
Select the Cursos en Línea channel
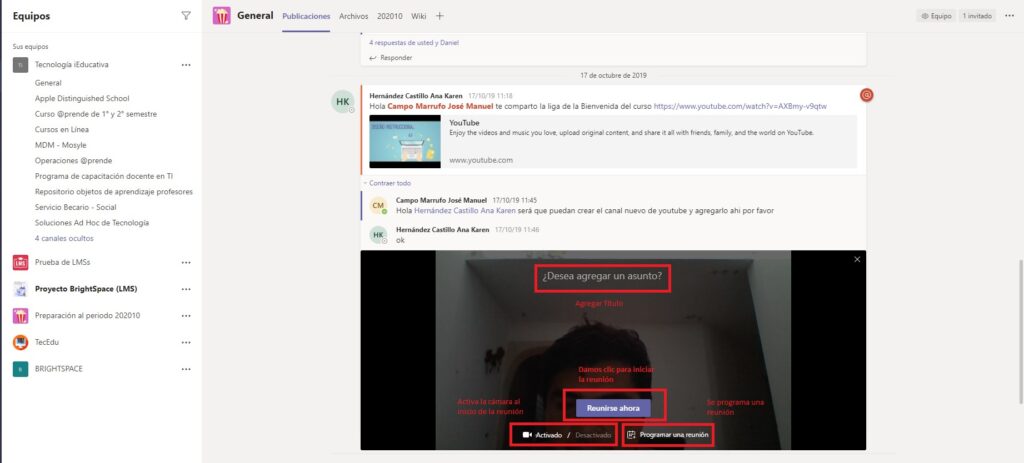(64, 129)
